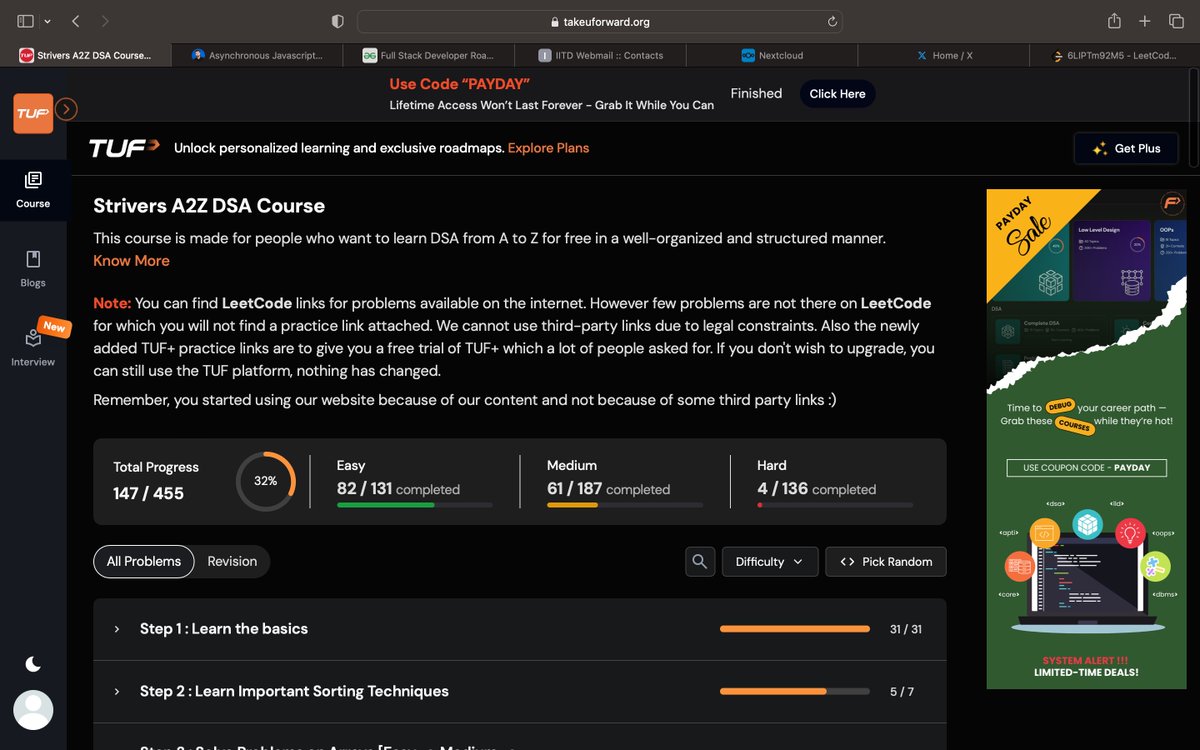The width and height of the screenshot is (1200, 750).
Task: Click the Easy progress bar
Action: point(414,505)
